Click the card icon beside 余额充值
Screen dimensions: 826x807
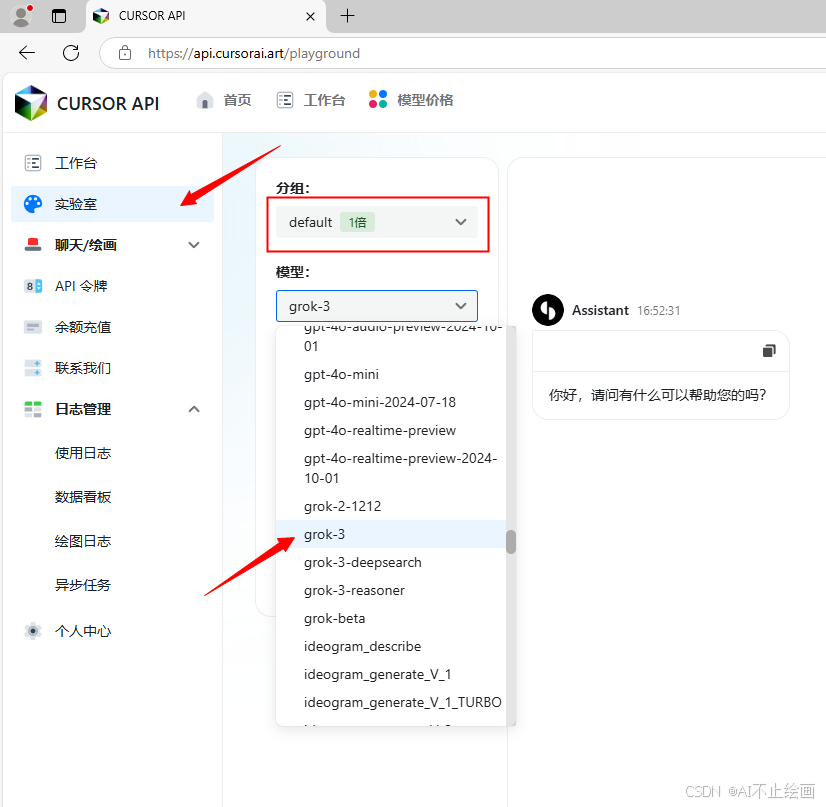point(33,327)
